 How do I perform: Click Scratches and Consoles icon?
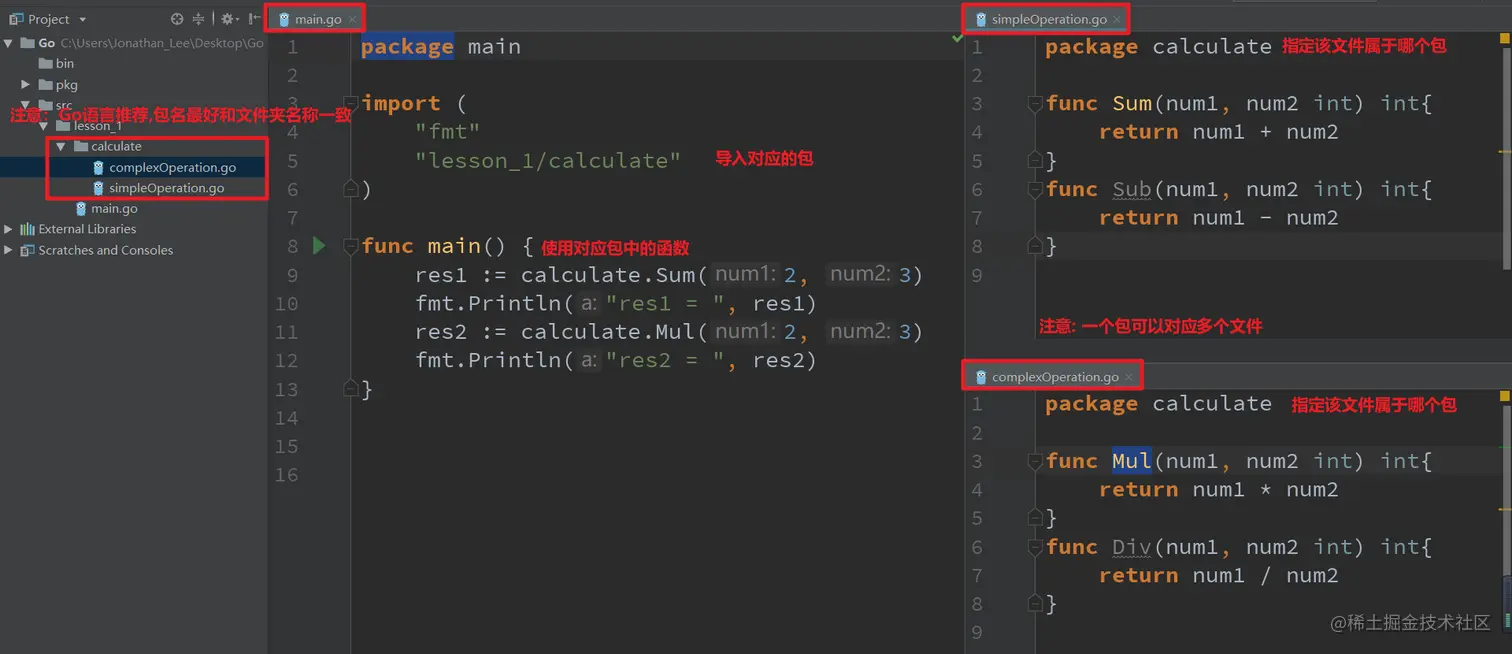click(x=27, y=250)
